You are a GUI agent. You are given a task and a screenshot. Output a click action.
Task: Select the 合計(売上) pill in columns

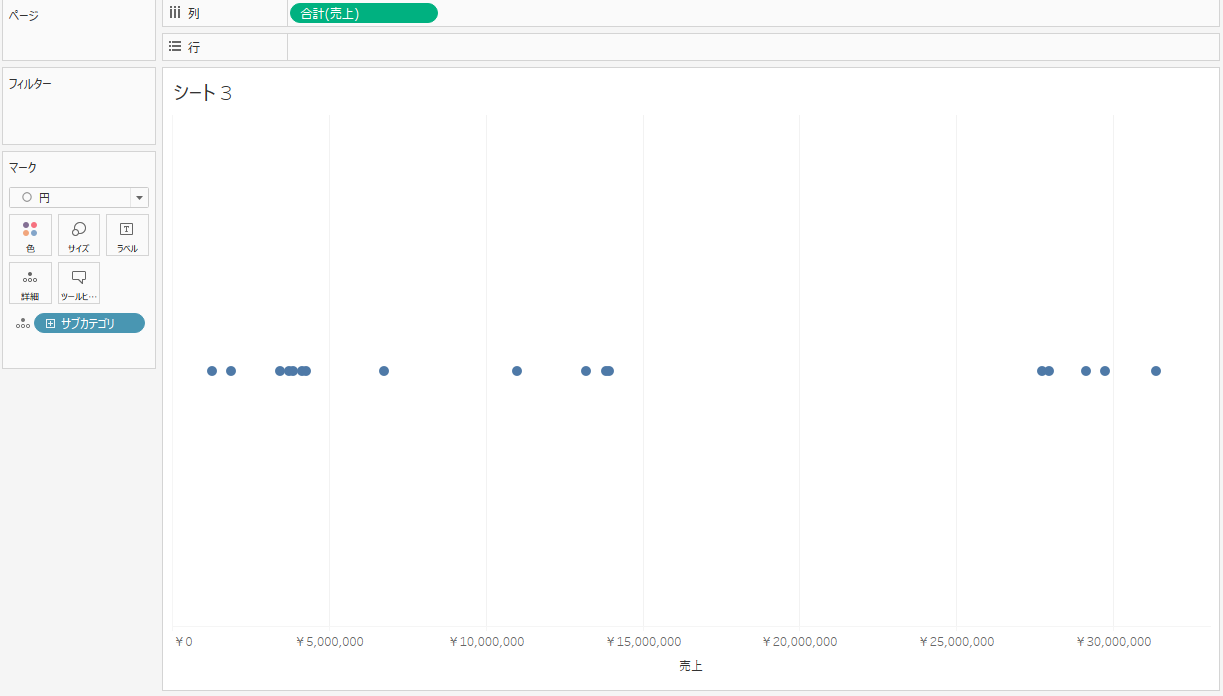pyautogui.click(x=363, y=13)
